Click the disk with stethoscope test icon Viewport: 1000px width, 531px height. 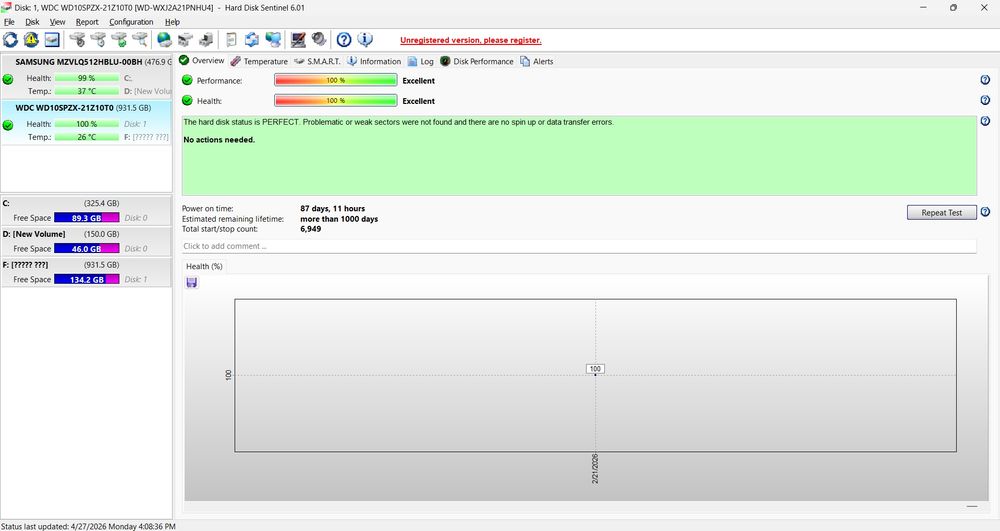77,40
